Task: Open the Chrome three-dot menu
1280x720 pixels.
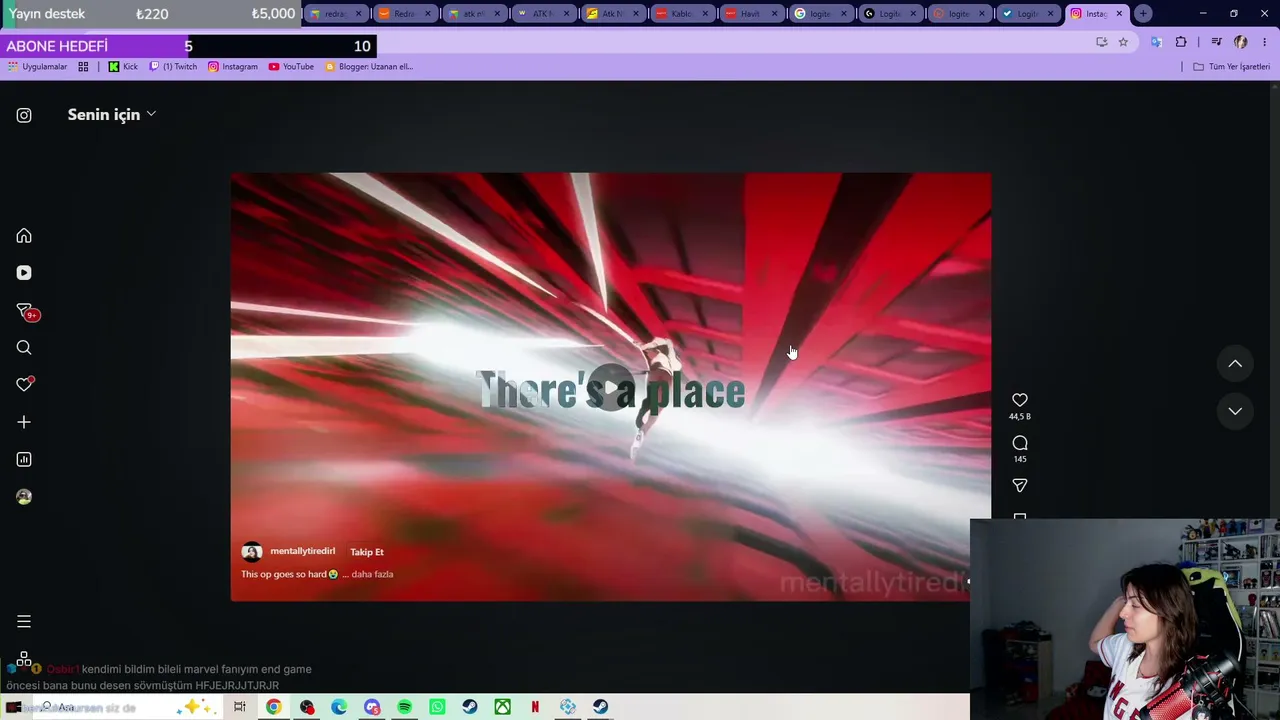Action: pyautogui.click(x=1264, y=42)
